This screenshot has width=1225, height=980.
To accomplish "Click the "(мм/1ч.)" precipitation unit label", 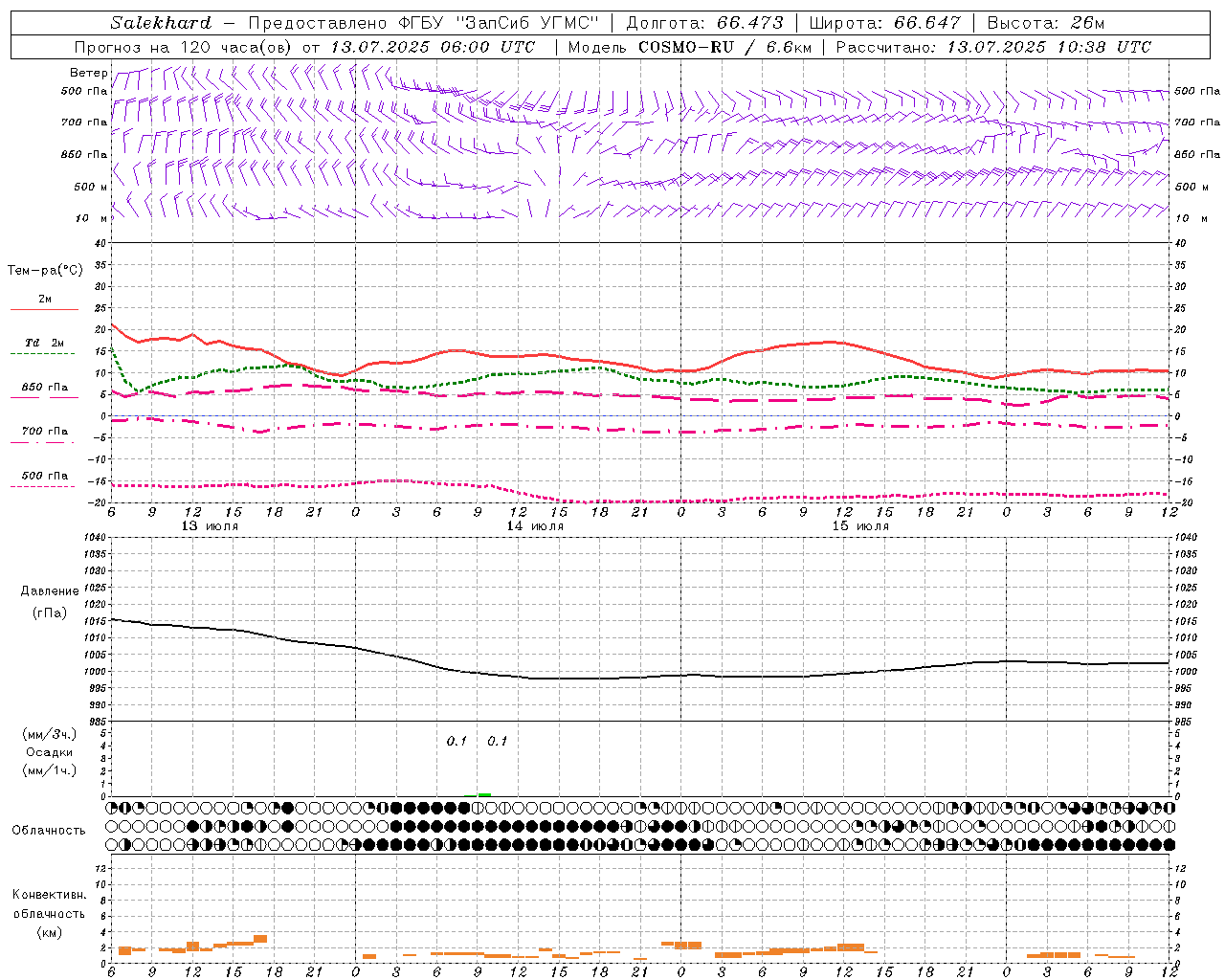I will [50, 770].
